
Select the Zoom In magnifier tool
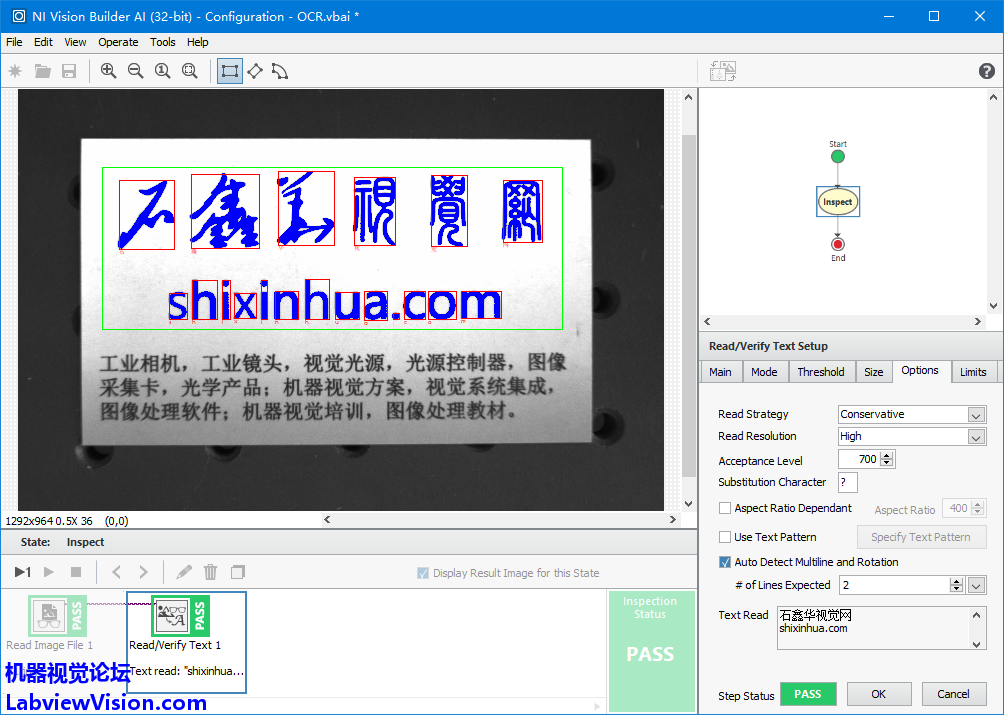point(109,71)
